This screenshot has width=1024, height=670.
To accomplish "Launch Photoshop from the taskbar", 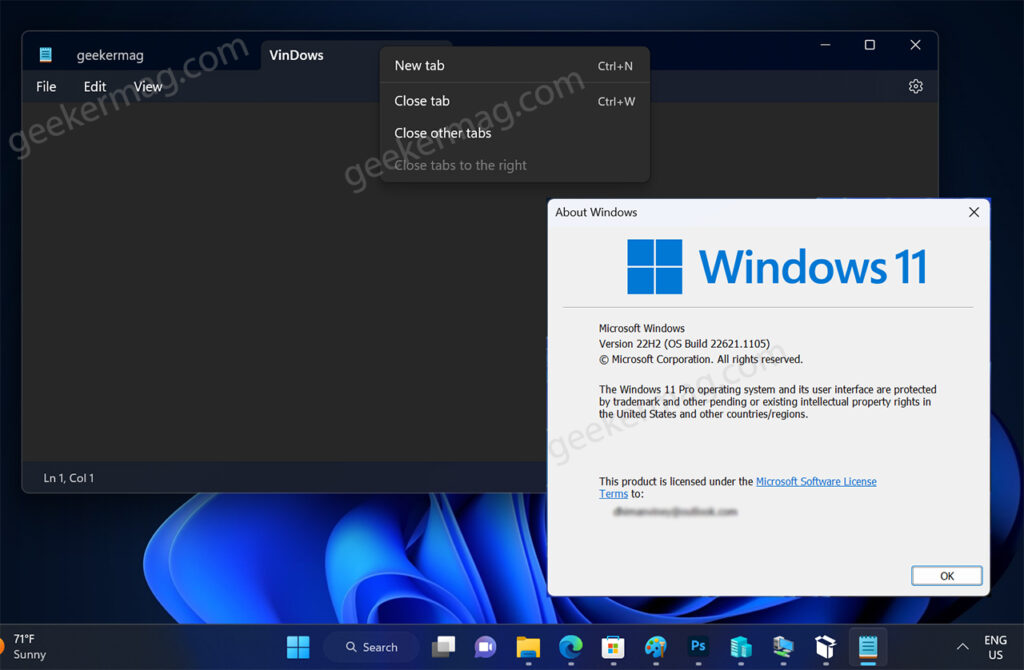I will click(x=697, y=646).
